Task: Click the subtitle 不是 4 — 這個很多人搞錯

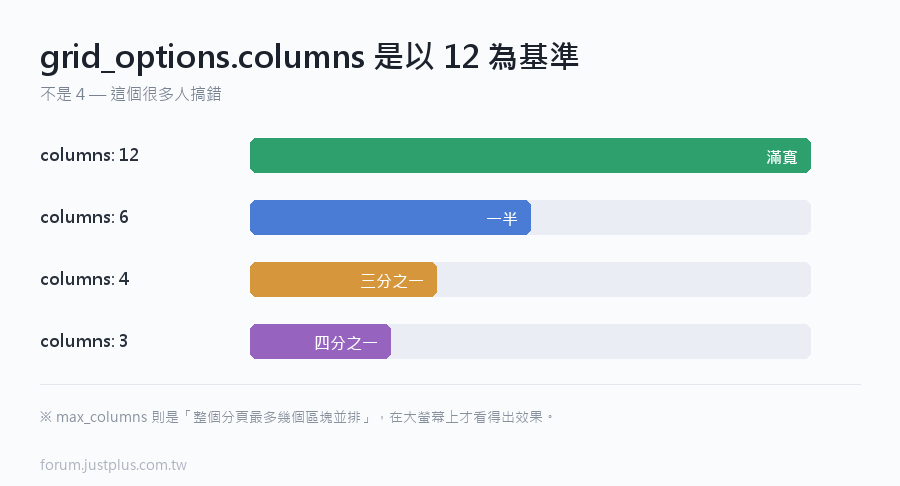Action: pyautogui.click(x=131, y=94)
